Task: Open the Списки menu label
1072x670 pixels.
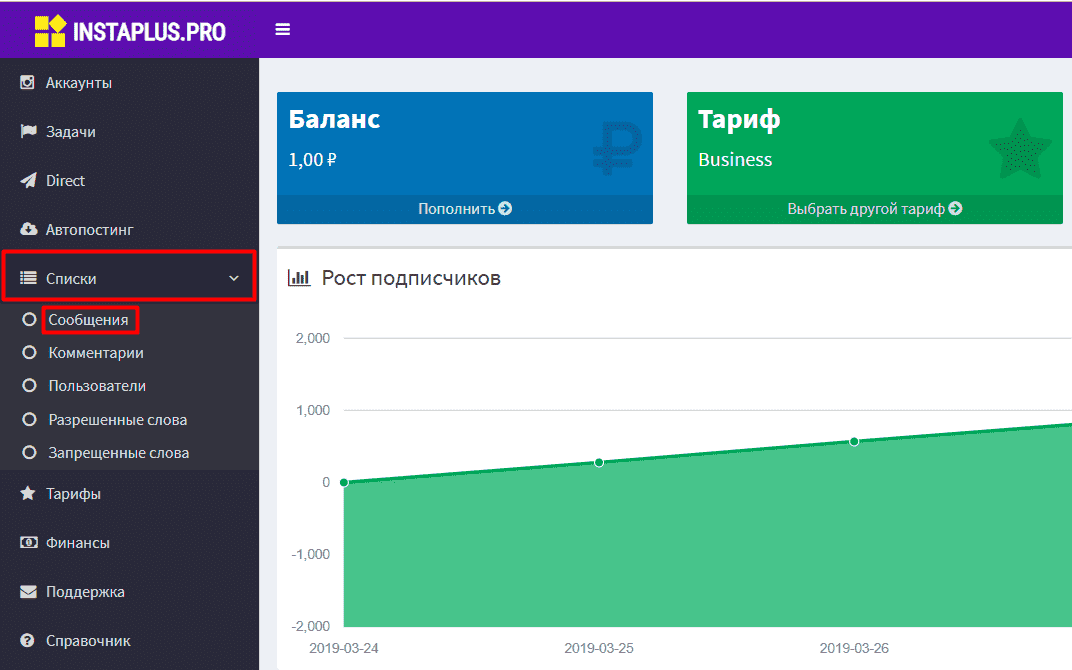Action: click(x=71, y=278)
